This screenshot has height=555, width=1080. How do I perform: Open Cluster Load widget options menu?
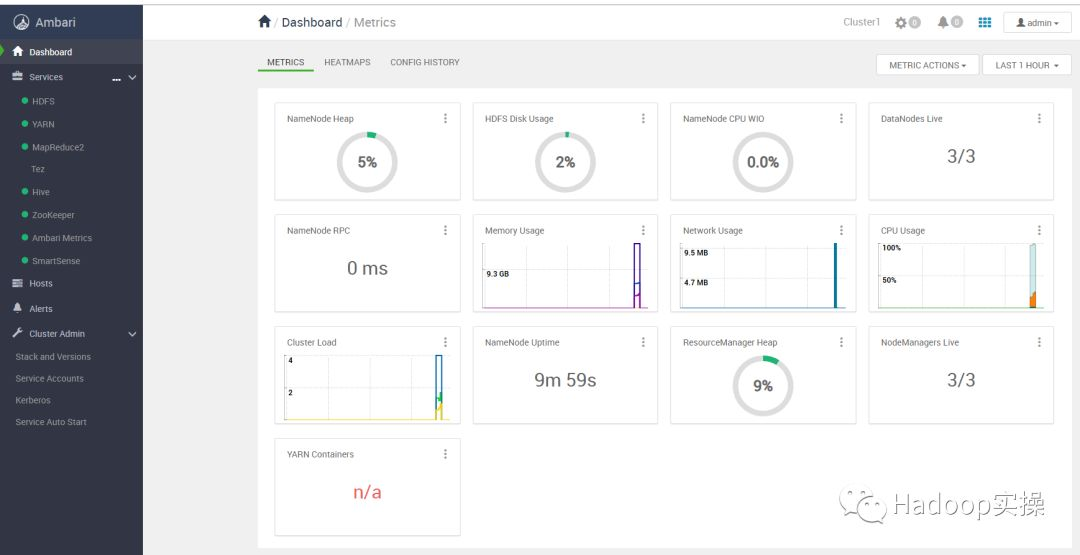coord(445,342)
